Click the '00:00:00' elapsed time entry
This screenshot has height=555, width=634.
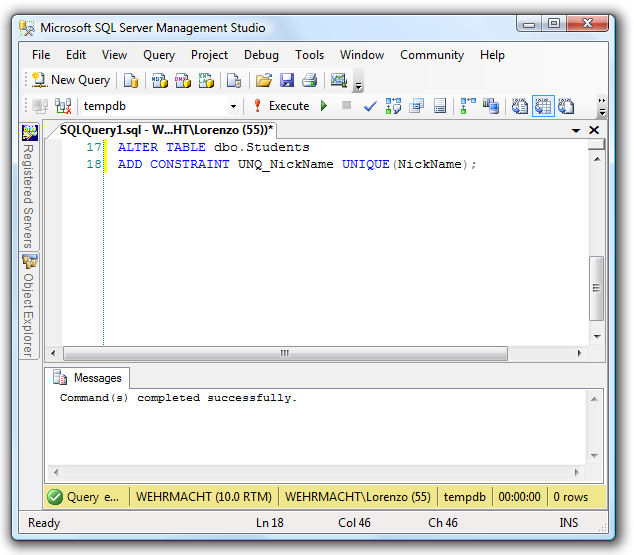coord(519,497)
